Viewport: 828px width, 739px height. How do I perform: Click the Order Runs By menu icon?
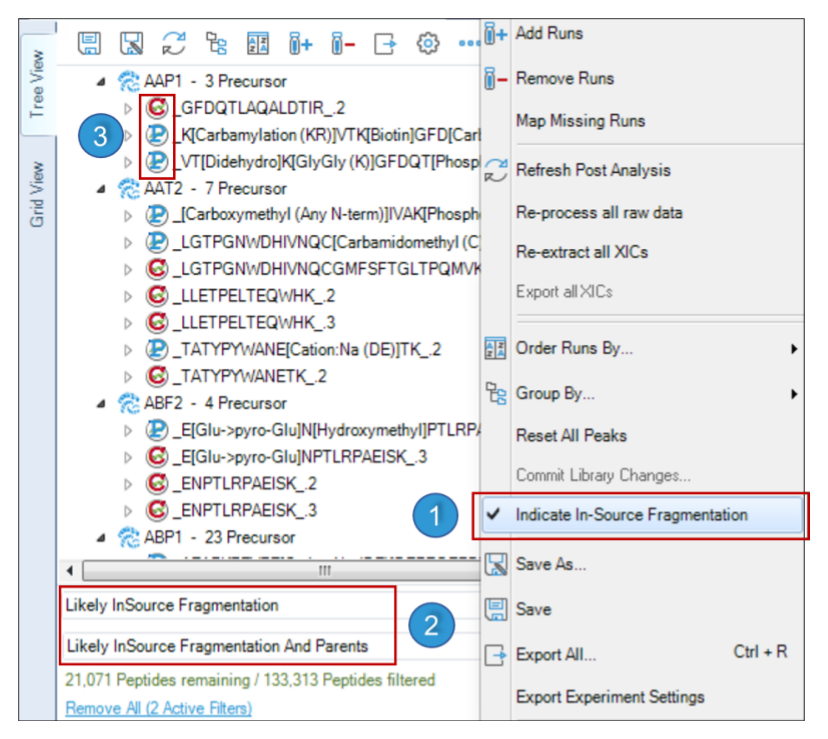point(495,348)
